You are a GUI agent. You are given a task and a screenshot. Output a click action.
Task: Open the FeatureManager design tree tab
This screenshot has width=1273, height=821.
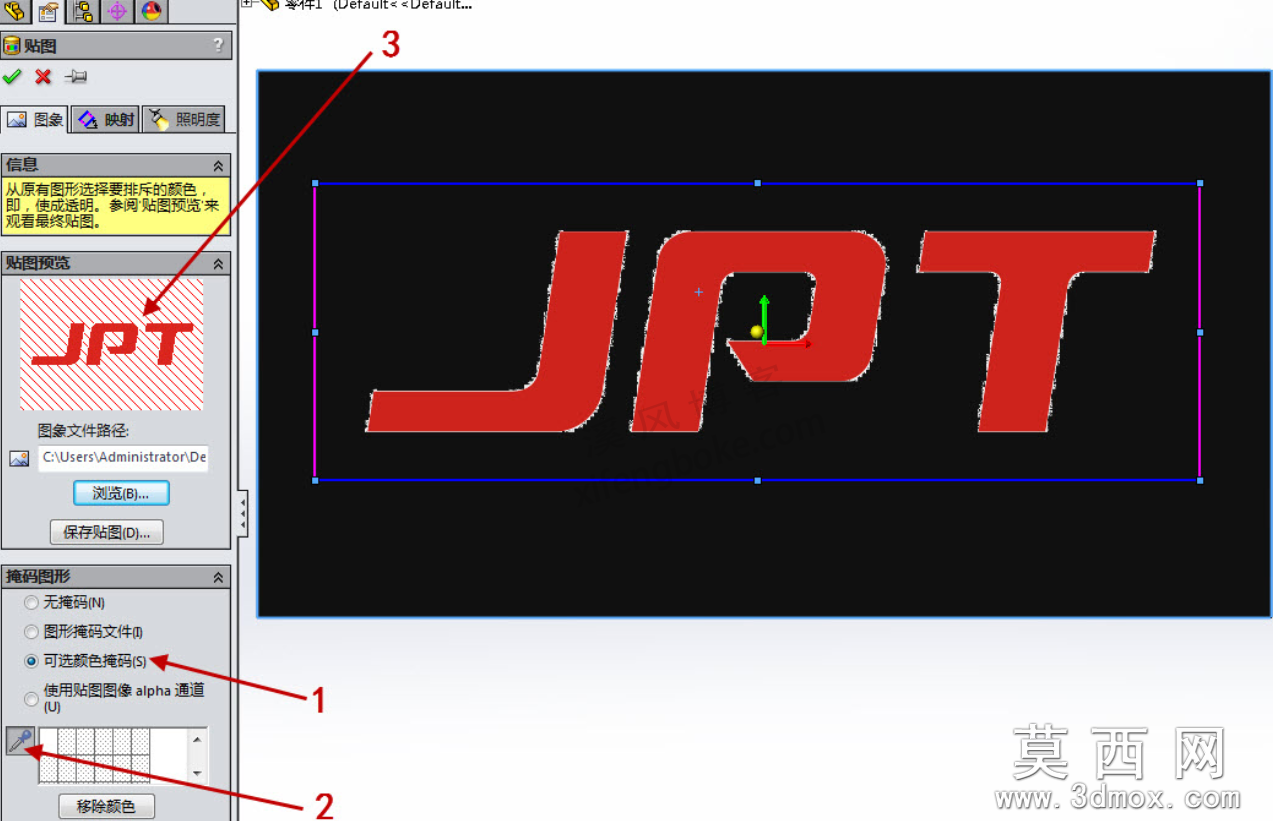[13, 11]
